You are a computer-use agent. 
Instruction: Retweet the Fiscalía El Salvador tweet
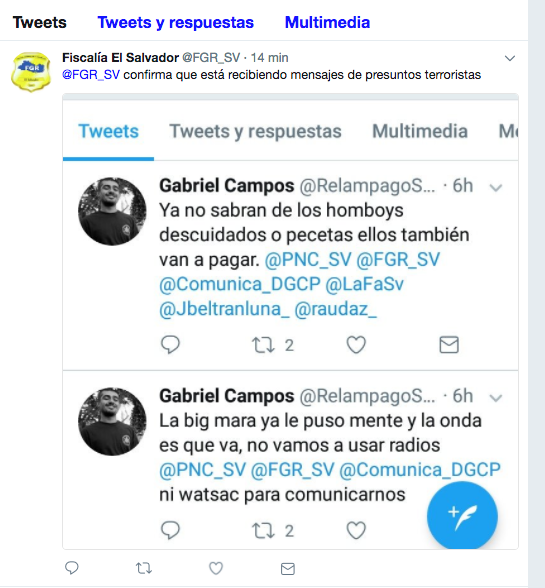click(x=144, y=568)
